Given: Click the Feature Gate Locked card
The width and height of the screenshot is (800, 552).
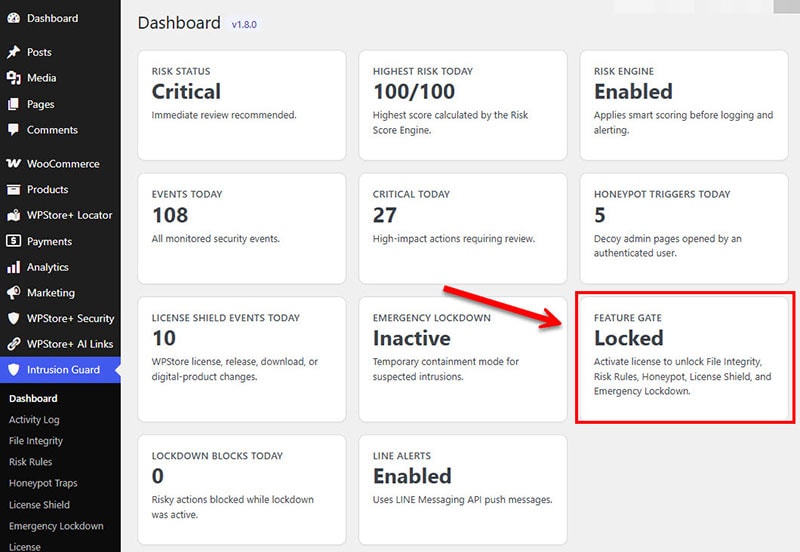Looking at the screenshot, I should [x=684, y=360].
